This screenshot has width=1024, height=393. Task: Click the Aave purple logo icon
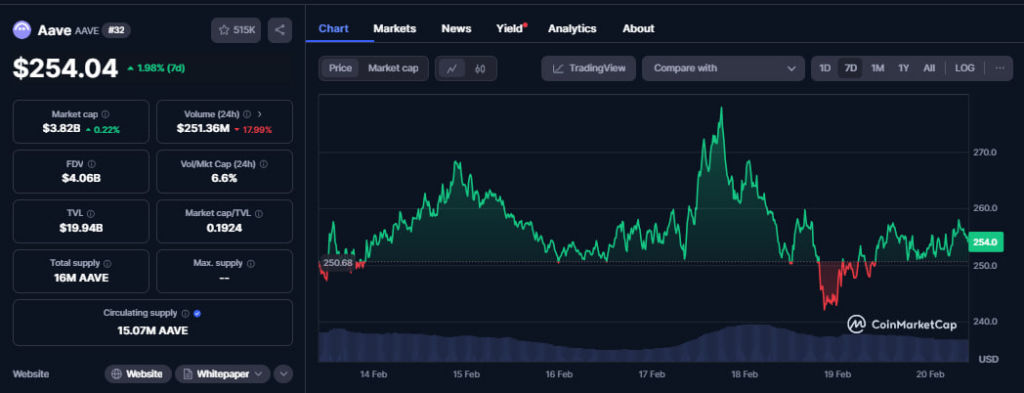[22, 29]
